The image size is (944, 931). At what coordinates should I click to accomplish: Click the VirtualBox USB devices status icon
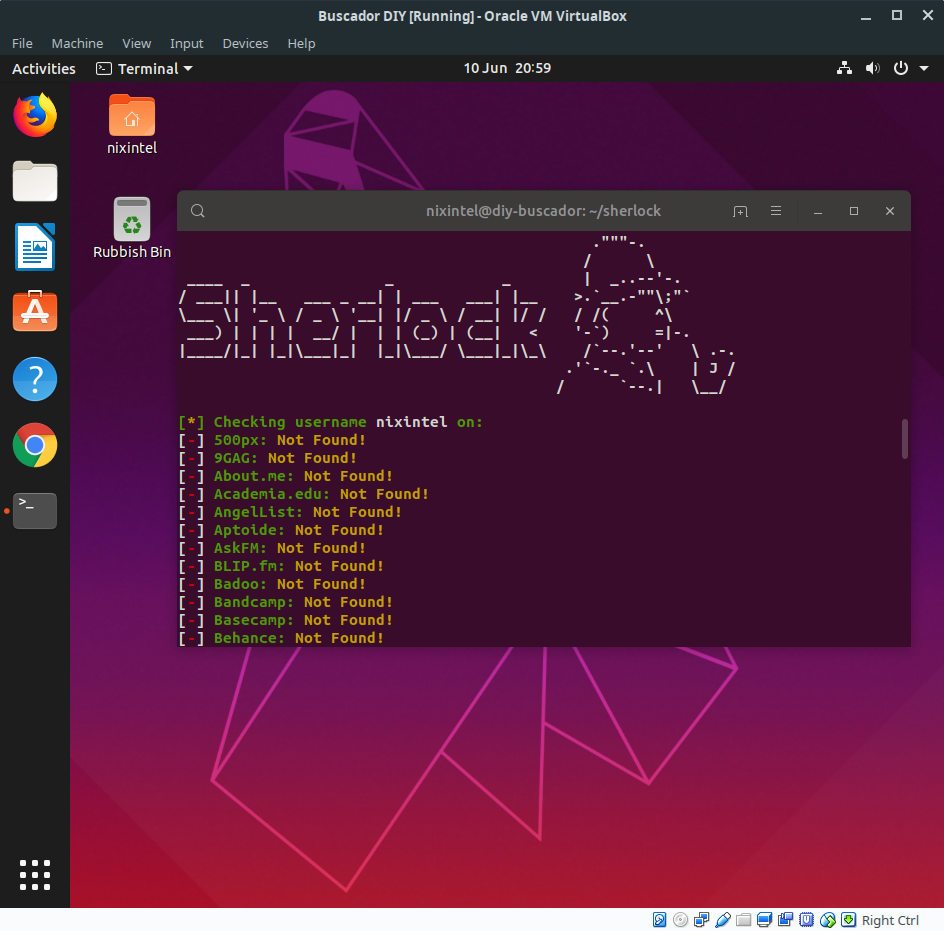723,920
